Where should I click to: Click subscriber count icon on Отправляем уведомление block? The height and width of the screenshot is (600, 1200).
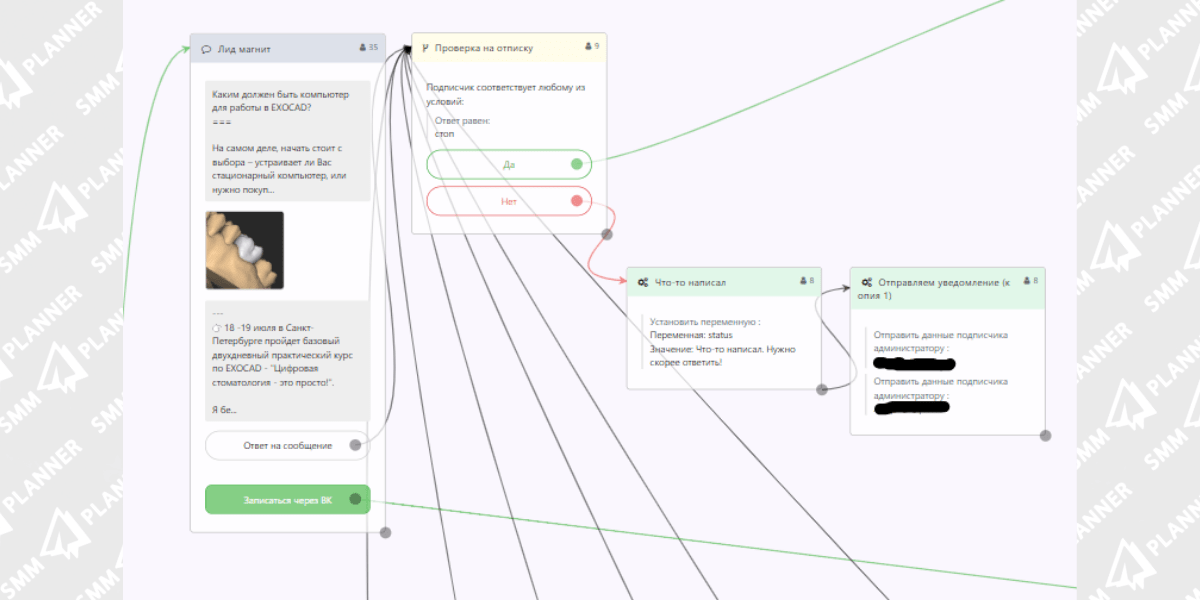1027,281
